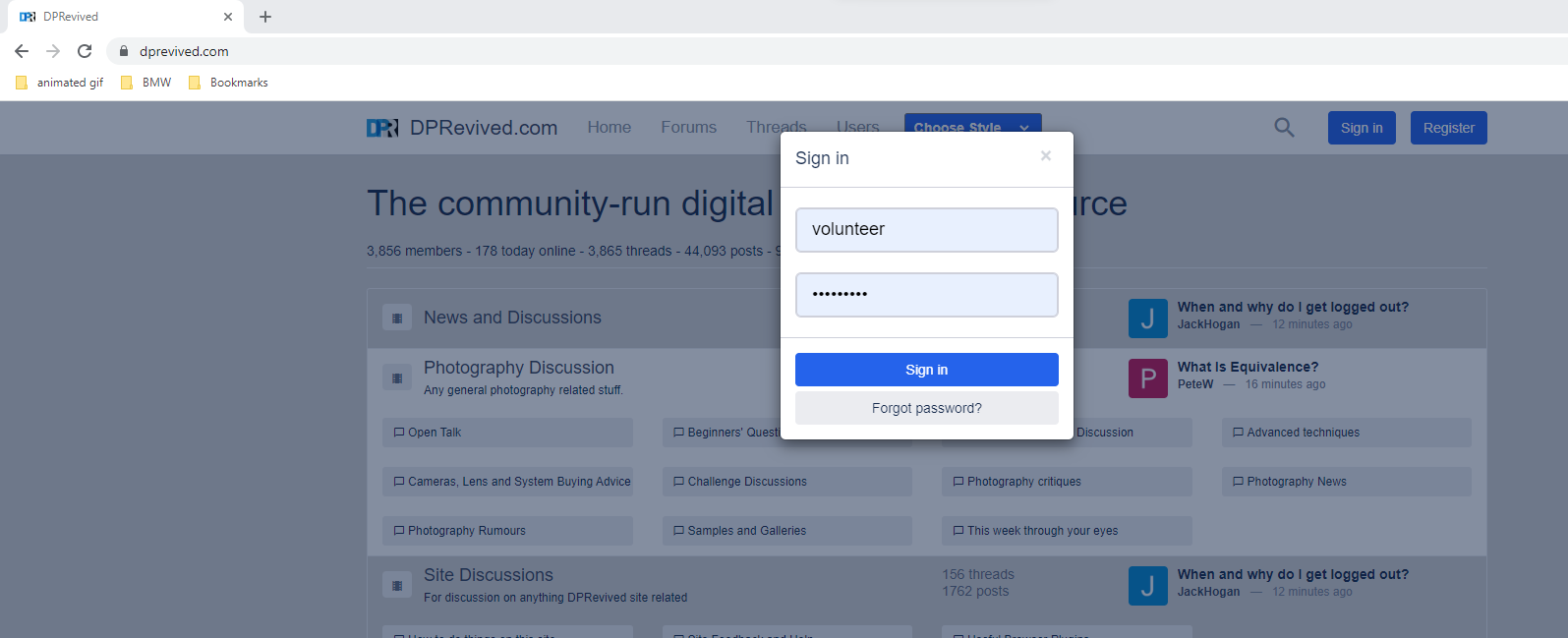Click Photography Discussion category icon
The image size is (1568, 638).
(397, 377)
